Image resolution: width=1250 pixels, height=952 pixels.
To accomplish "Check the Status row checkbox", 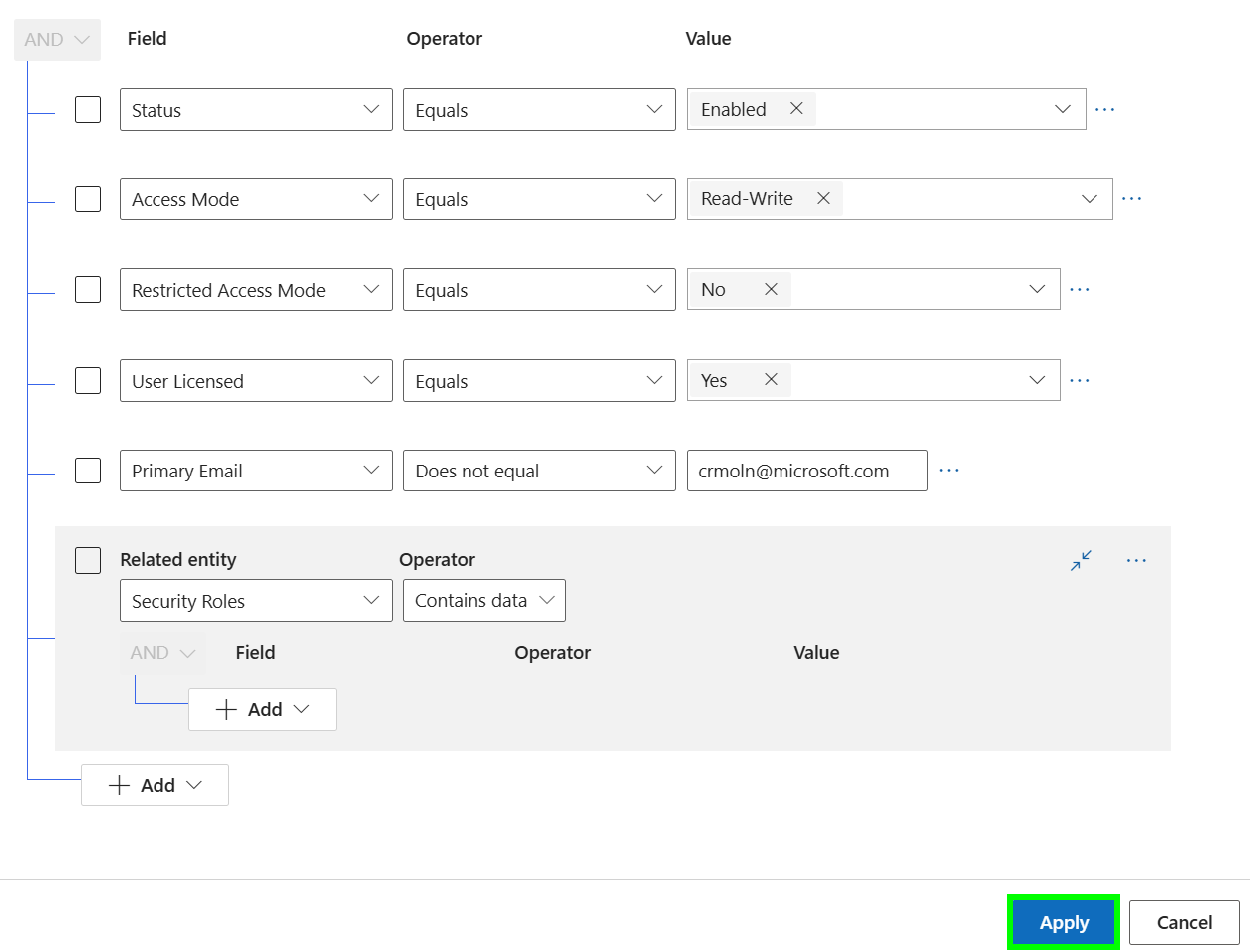I will click(x=88, y=109).
